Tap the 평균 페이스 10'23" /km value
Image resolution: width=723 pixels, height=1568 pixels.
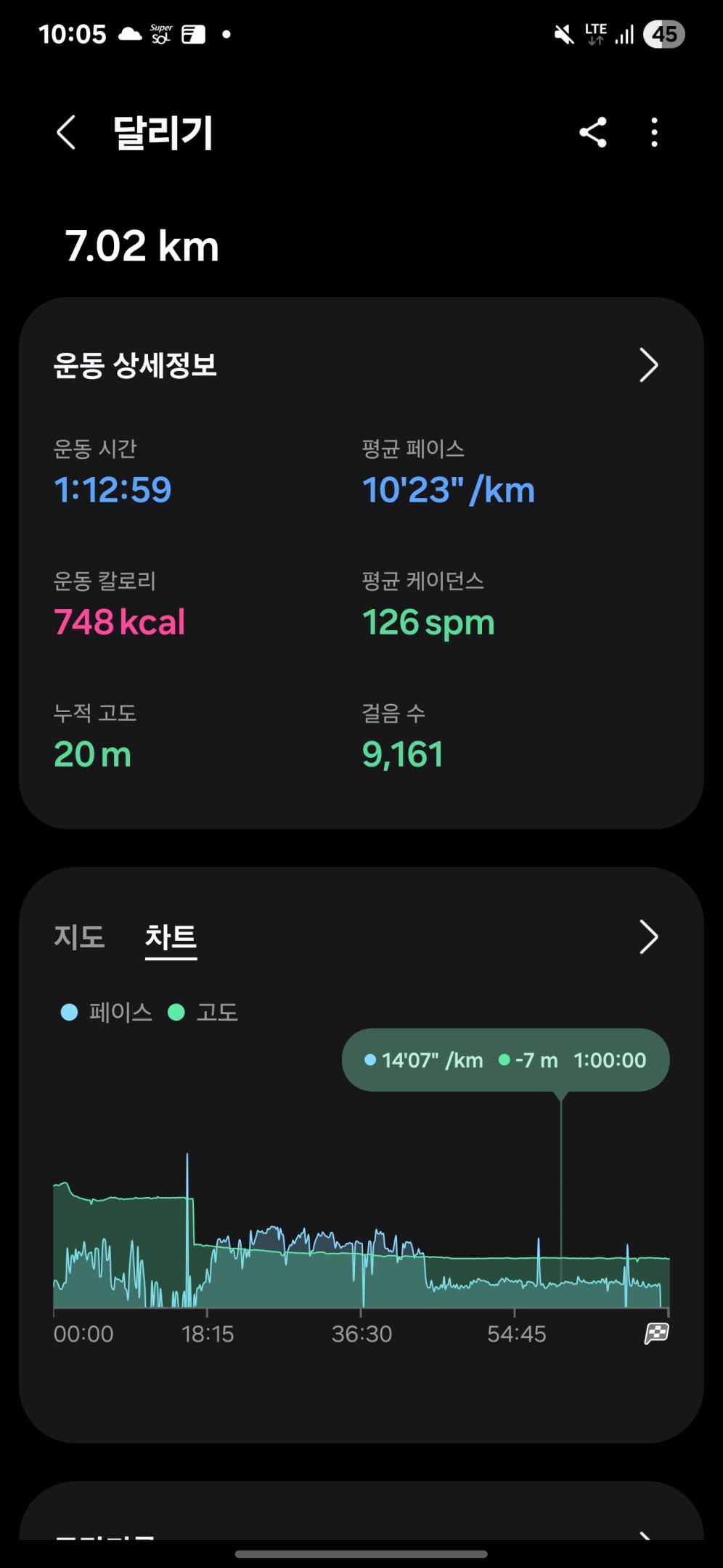coord(449,490)
